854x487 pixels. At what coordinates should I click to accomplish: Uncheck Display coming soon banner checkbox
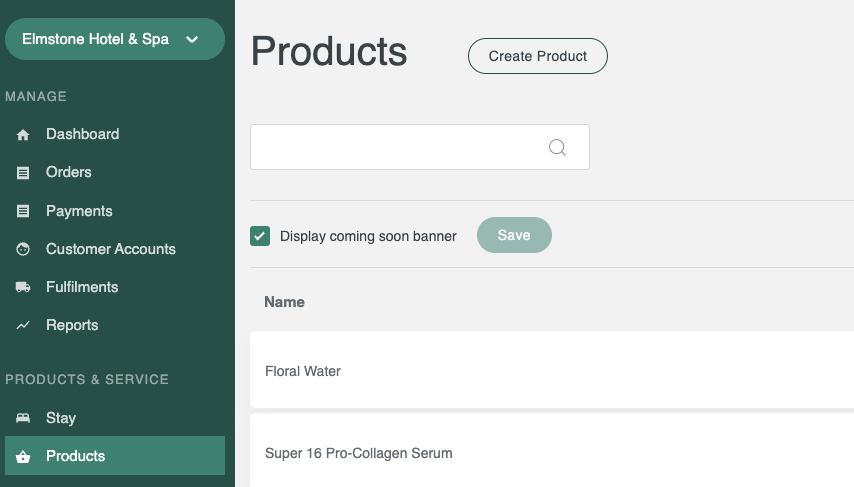(x=260, y=236)
